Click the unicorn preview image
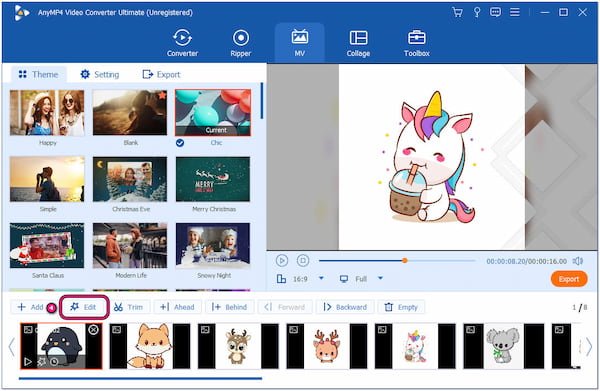The image size is (600, 391). pyautogui.click(x=432, y=157)
